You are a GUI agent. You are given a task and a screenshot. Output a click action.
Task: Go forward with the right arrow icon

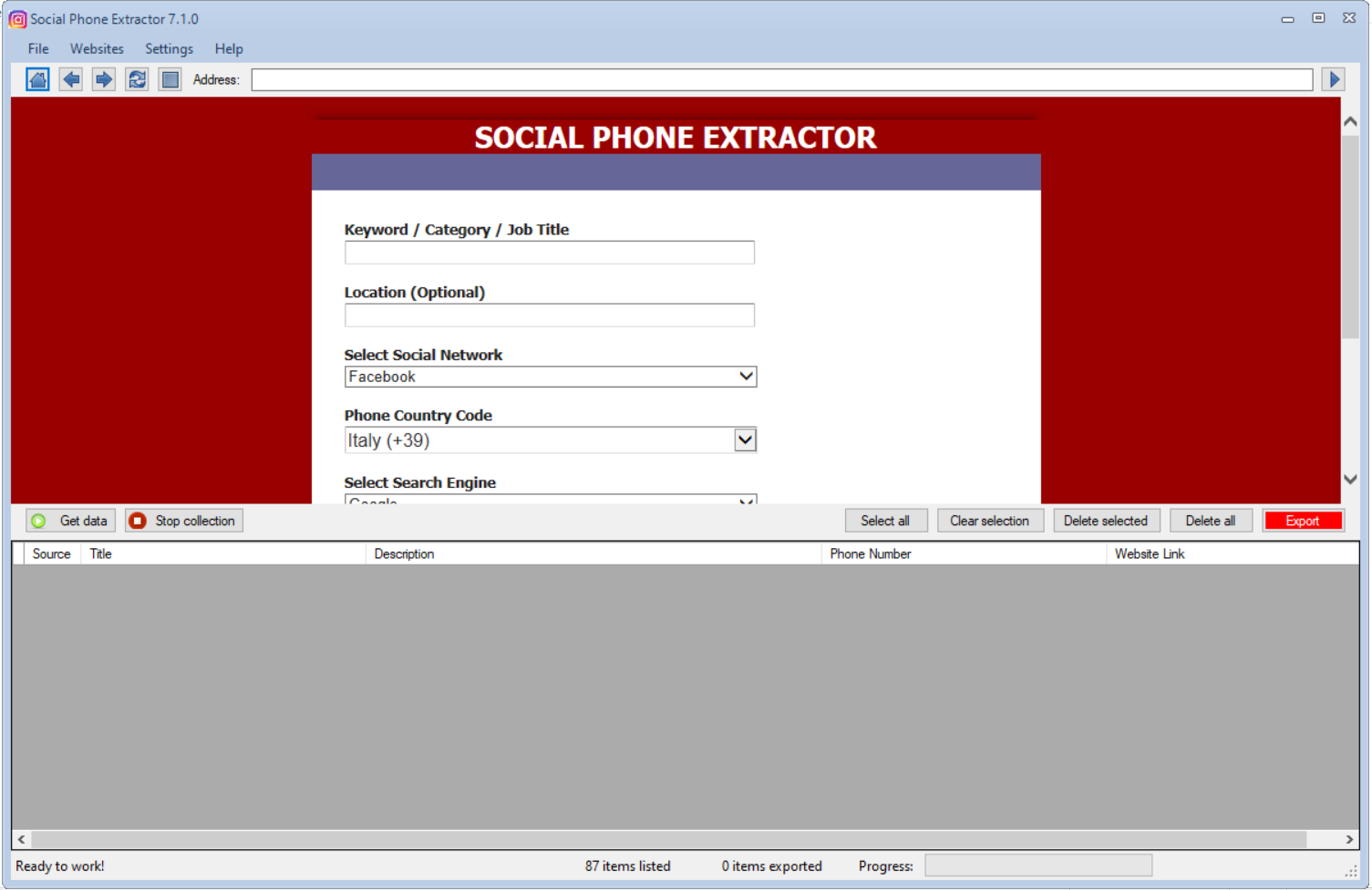(x=104, y=80)
